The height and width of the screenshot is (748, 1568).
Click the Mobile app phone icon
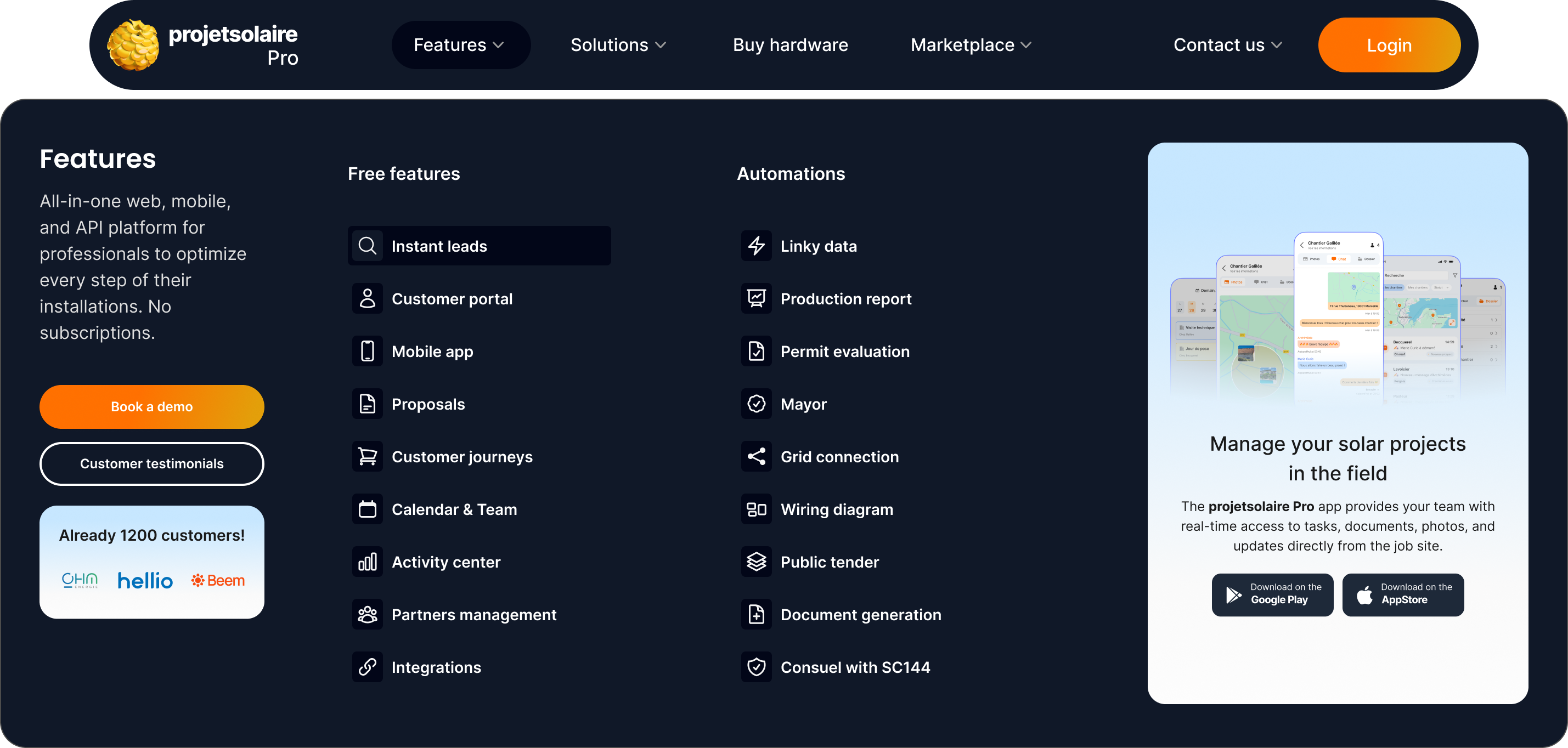pyautogui.click(x=367, y=351)
